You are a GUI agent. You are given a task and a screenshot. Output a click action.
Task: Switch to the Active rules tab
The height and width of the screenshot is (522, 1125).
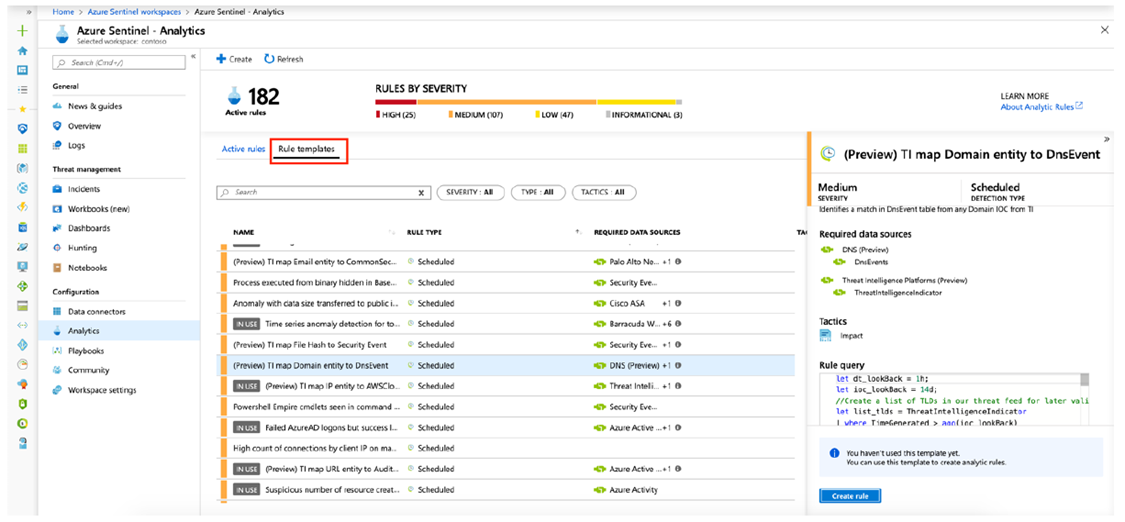(243, 149)
